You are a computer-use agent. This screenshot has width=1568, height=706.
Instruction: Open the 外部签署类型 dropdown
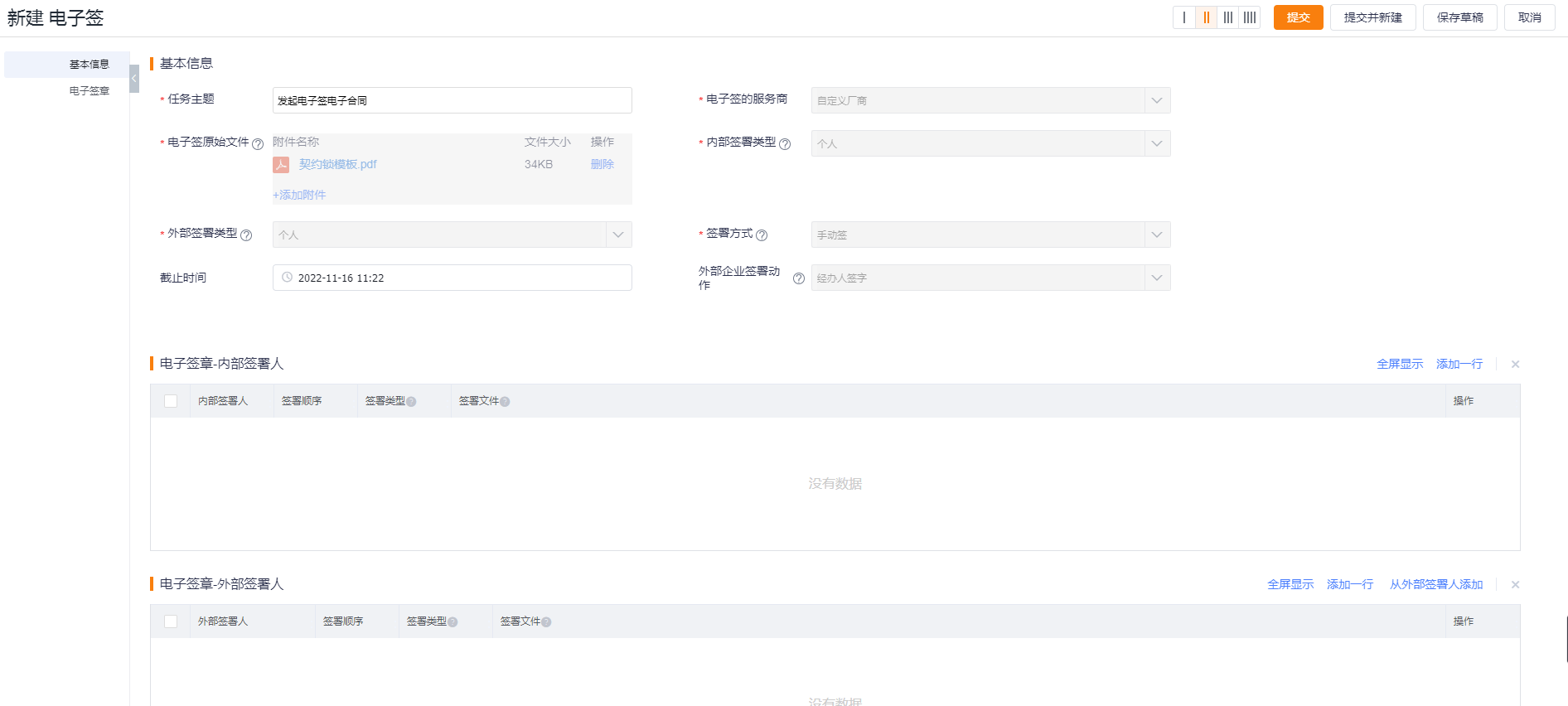click(x=452, y=235)
